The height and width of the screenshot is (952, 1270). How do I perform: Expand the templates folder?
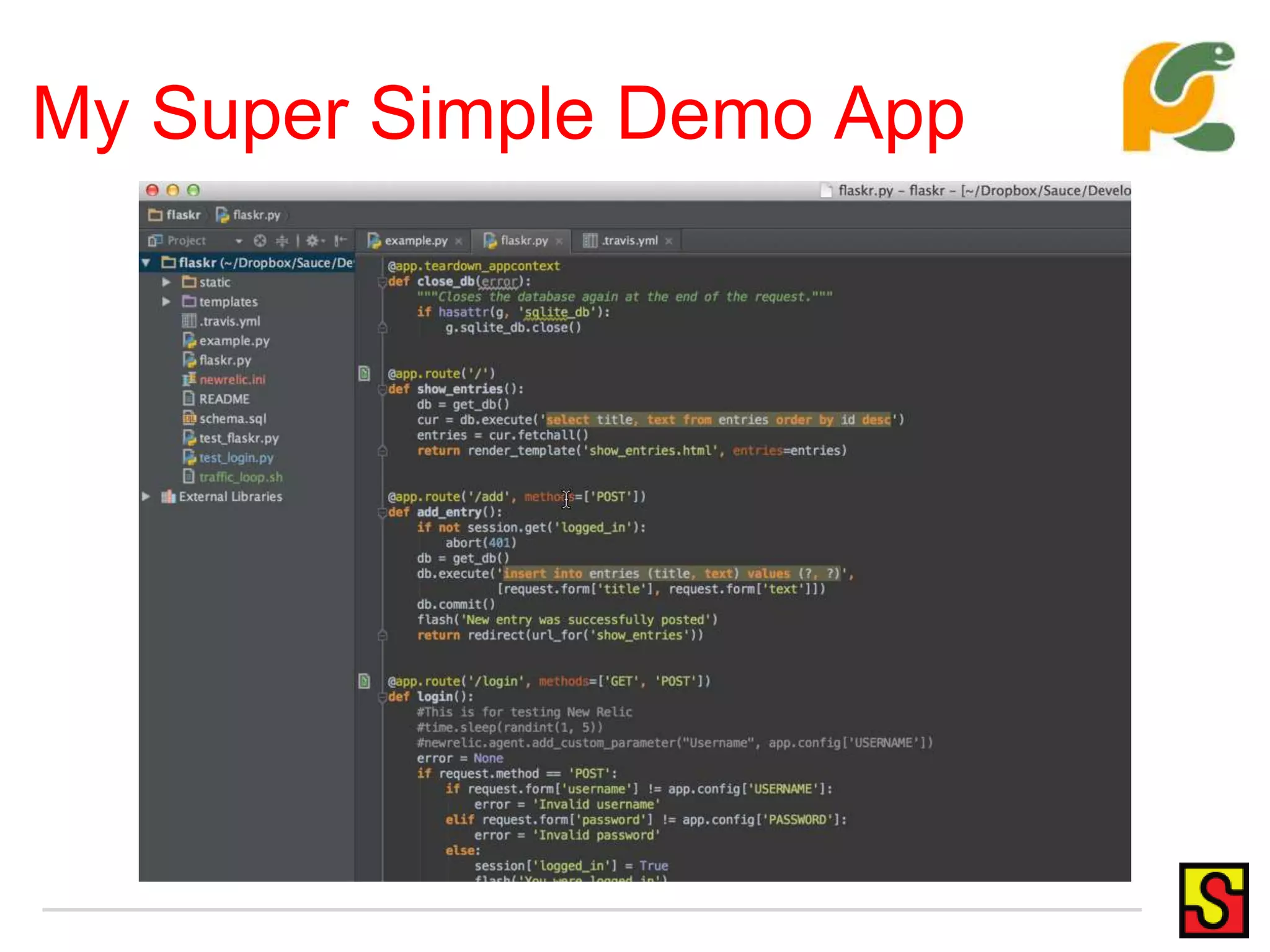tap(166, 302)
